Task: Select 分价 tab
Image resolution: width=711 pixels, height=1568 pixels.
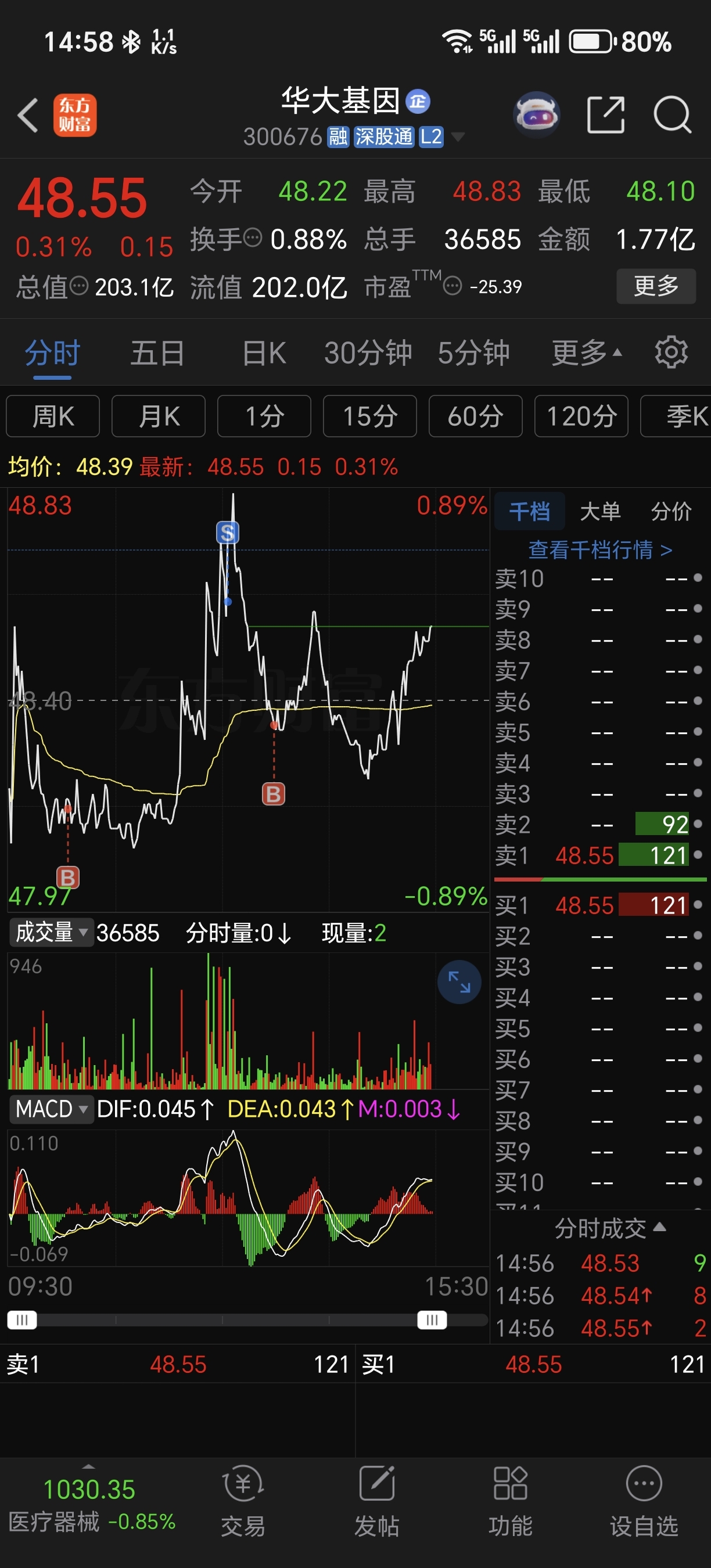Action: pos(671,510)
